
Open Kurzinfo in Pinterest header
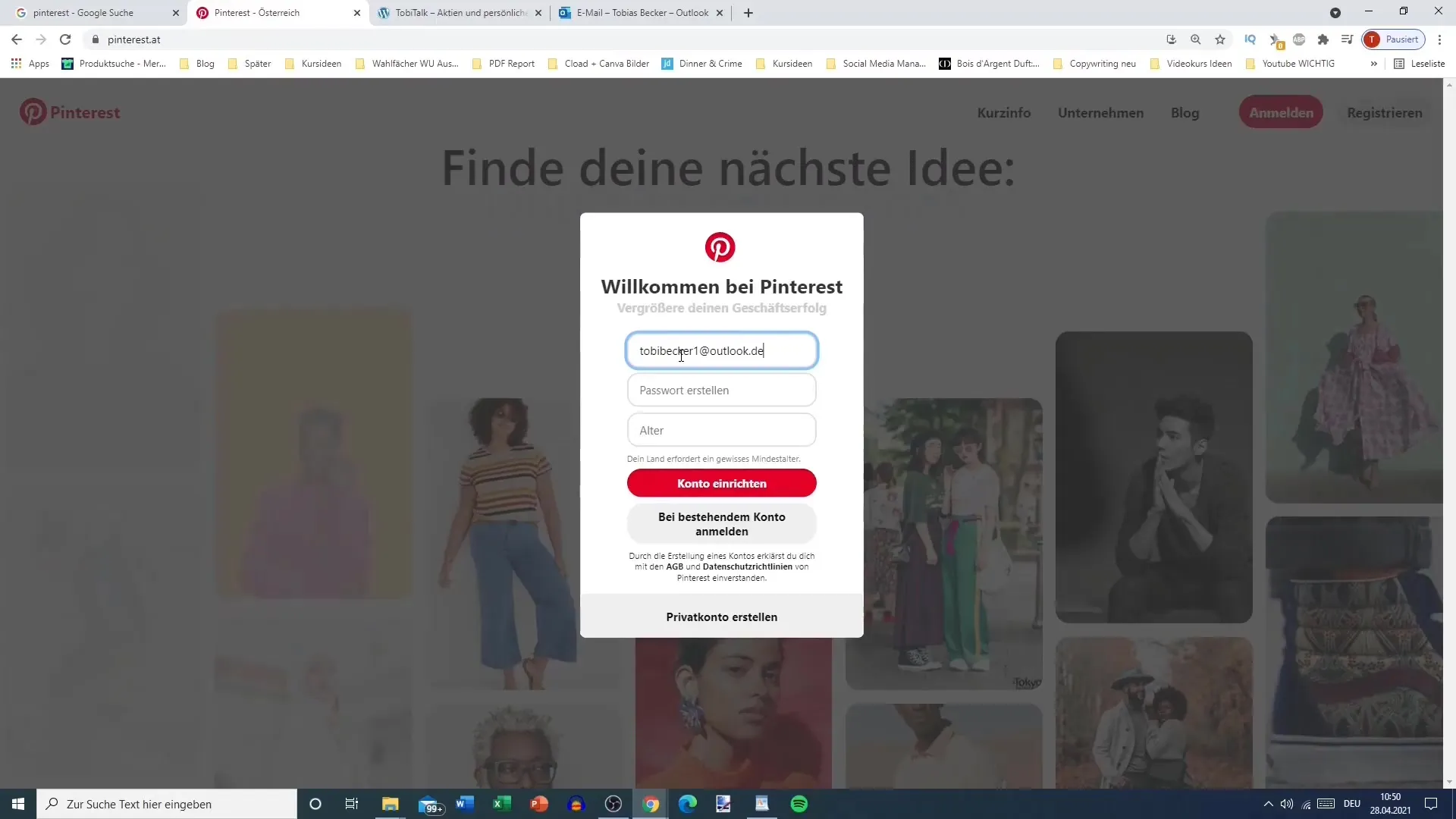click(1004, 113)
